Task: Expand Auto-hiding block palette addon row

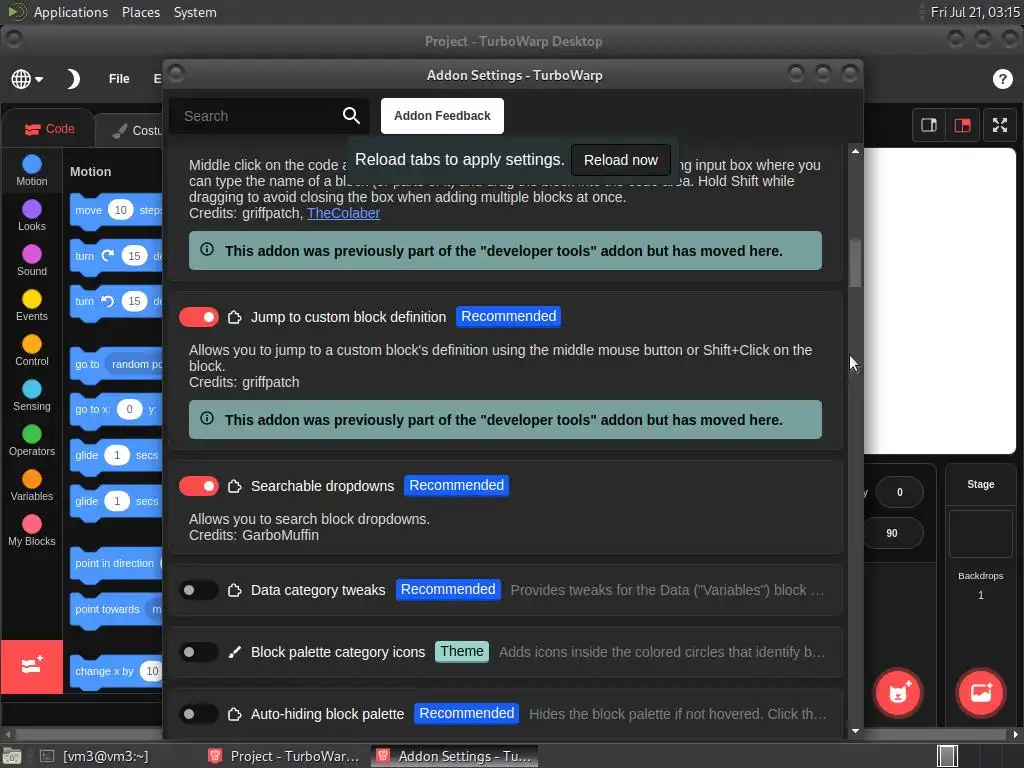Action: tap(506, 714)
